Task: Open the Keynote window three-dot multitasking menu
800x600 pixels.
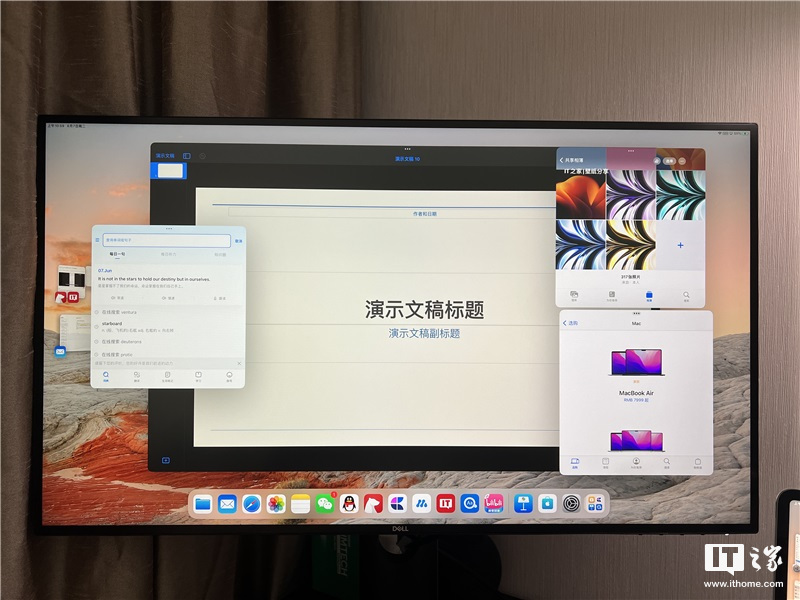Action: (x=407, y=149)
